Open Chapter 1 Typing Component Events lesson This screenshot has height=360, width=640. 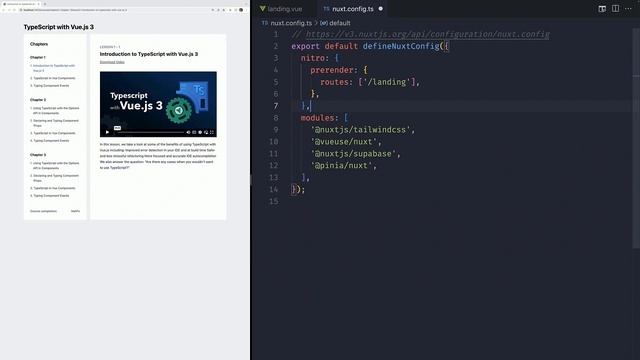[x=50, y=86]
